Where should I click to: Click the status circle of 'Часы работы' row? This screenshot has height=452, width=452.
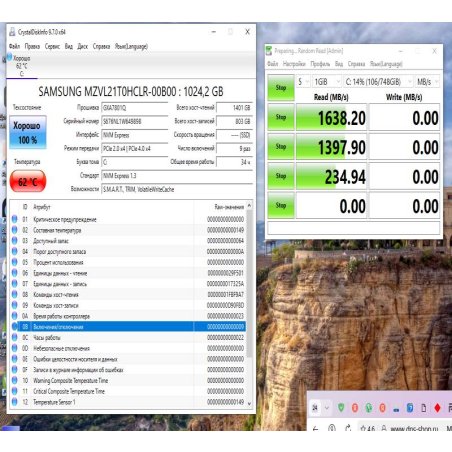(x=15, y=337)
